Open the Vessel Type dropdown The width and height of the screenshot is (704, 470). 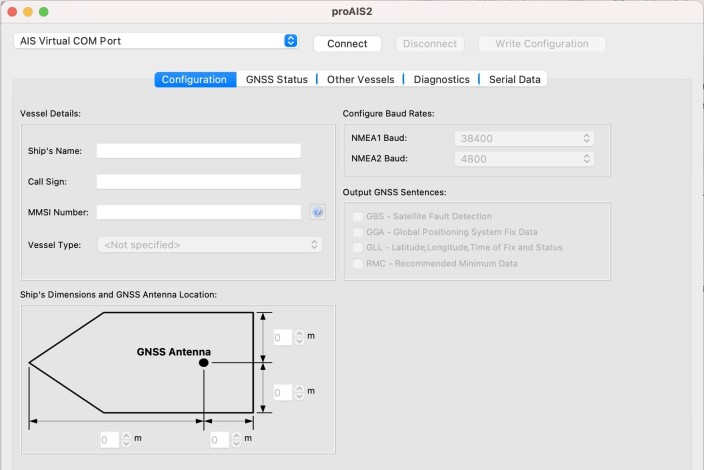tap(210, 245)
